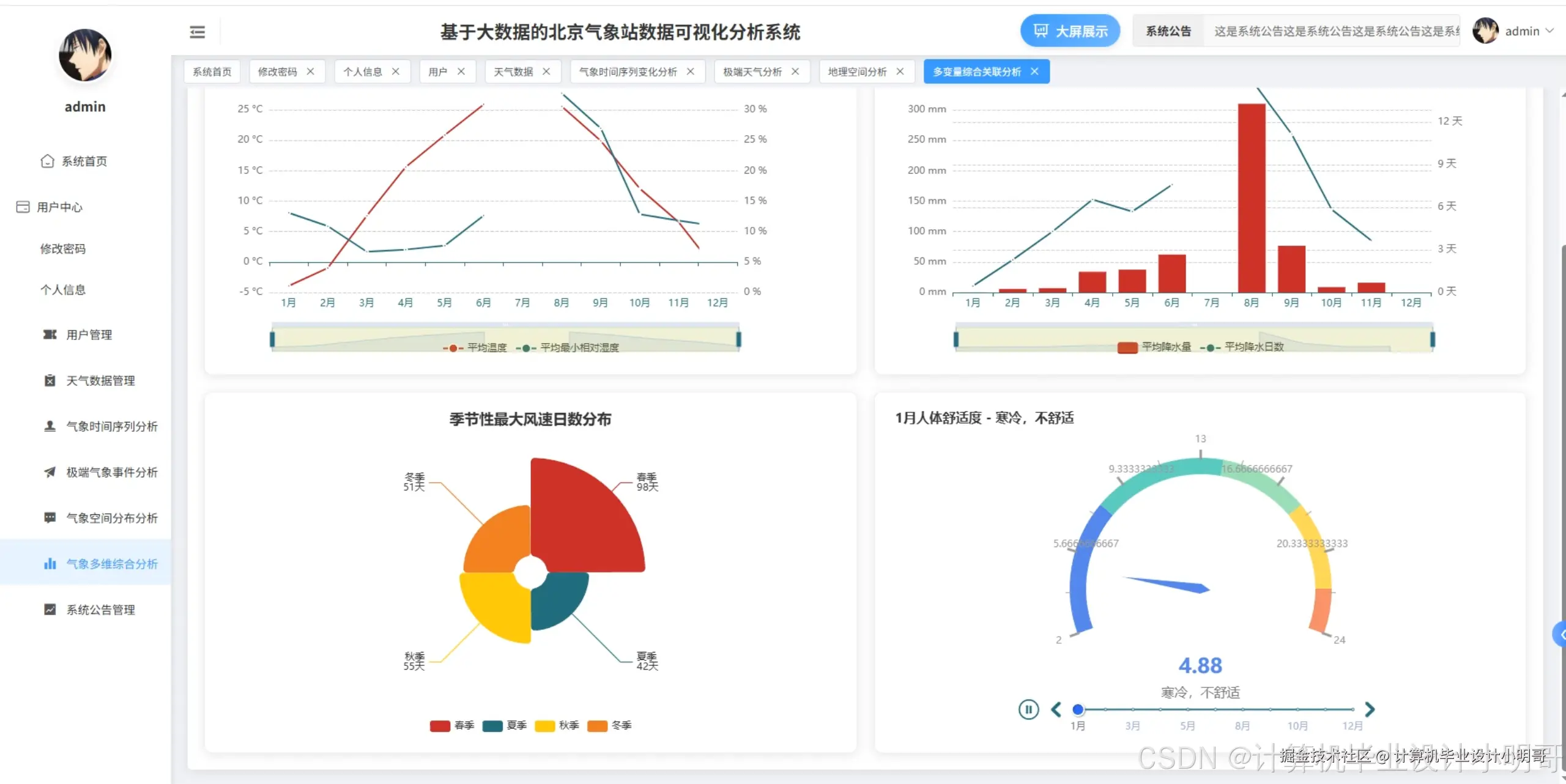Open 天气数据管理 sidebar item
The width and height of the screenshot is (1566, 784).
point(100,380)
